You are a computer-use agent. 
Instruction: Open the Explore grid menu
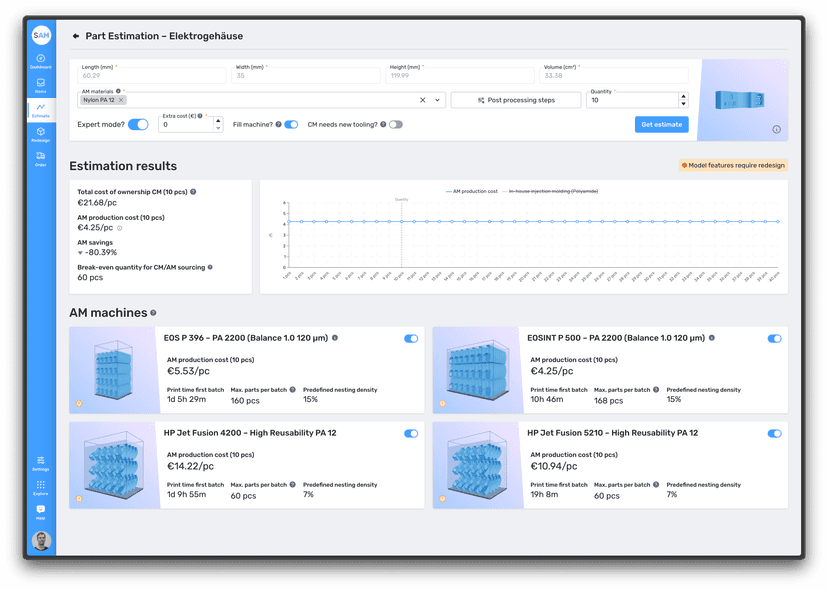point(41,488)
